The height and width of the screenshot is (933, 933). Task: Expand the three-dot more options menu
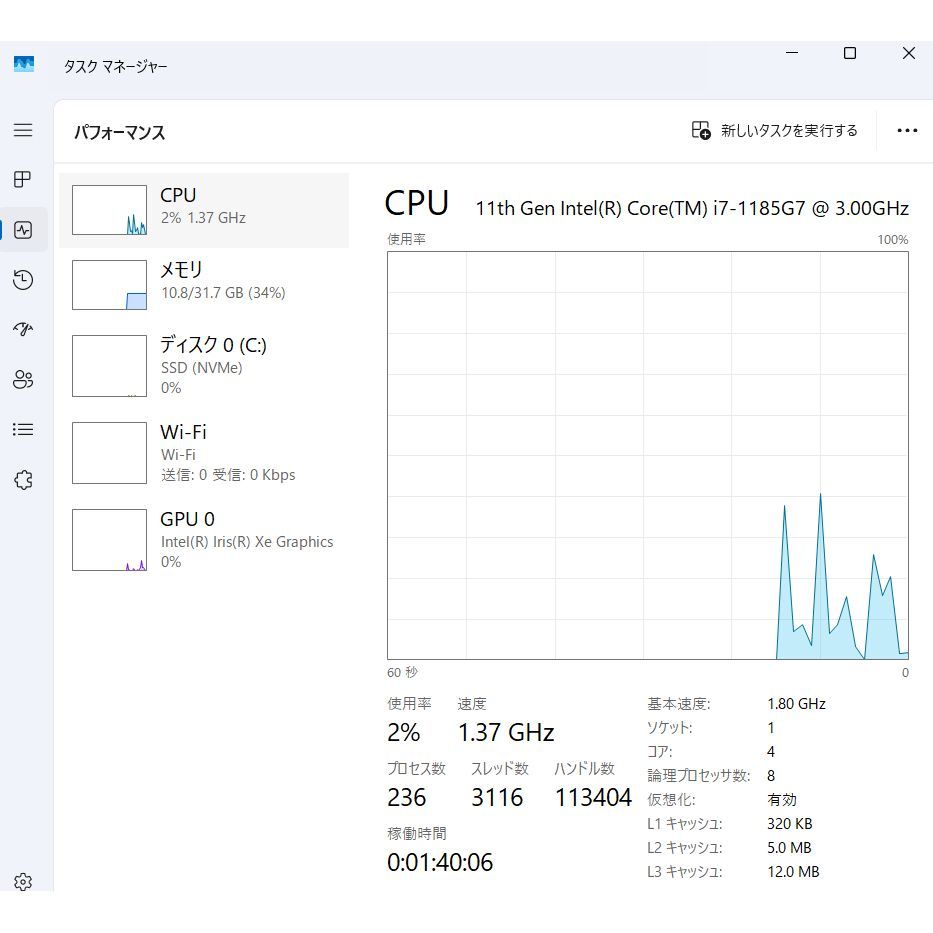click(907, 131)
